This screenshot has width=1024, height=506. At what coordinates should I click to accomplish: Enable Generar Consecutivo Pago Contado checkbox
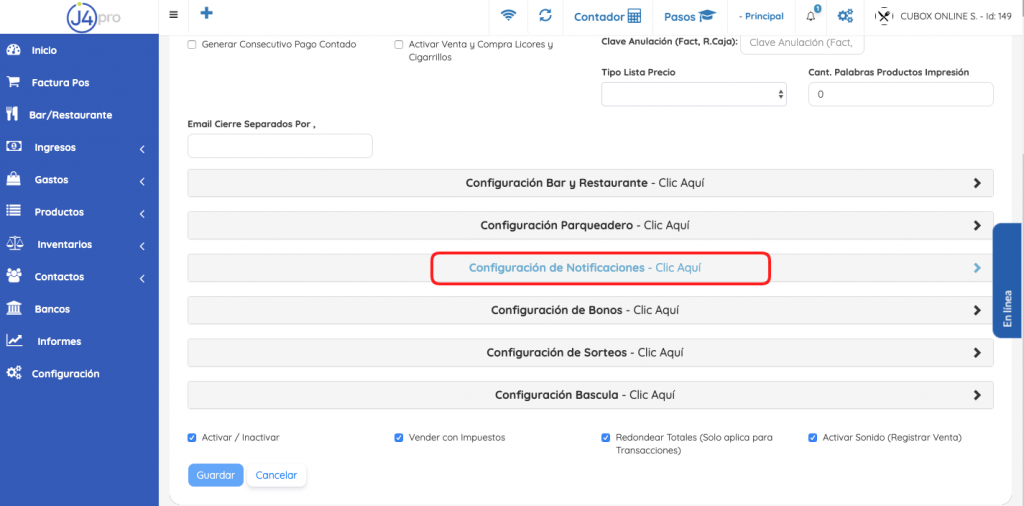192,45
